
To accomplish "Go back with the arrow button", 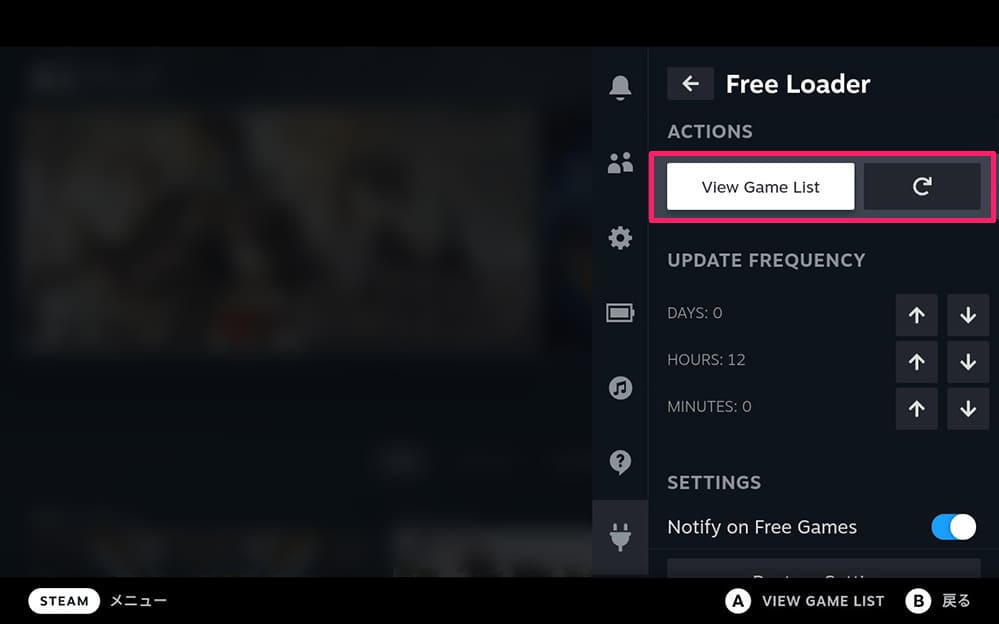I will click(x=690, y=83).
